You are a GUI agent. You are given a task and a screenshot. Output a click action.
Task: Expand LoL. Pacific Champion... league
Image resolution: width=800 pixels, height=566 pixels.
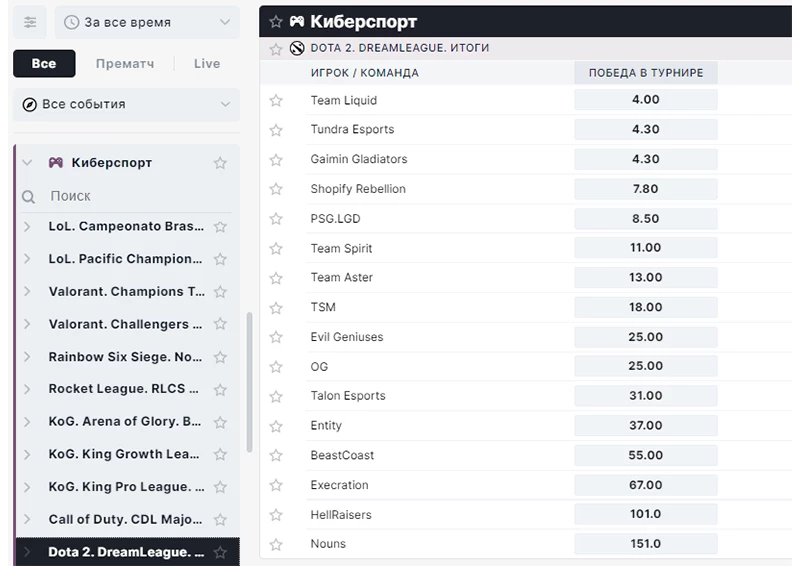click(27, 259)
